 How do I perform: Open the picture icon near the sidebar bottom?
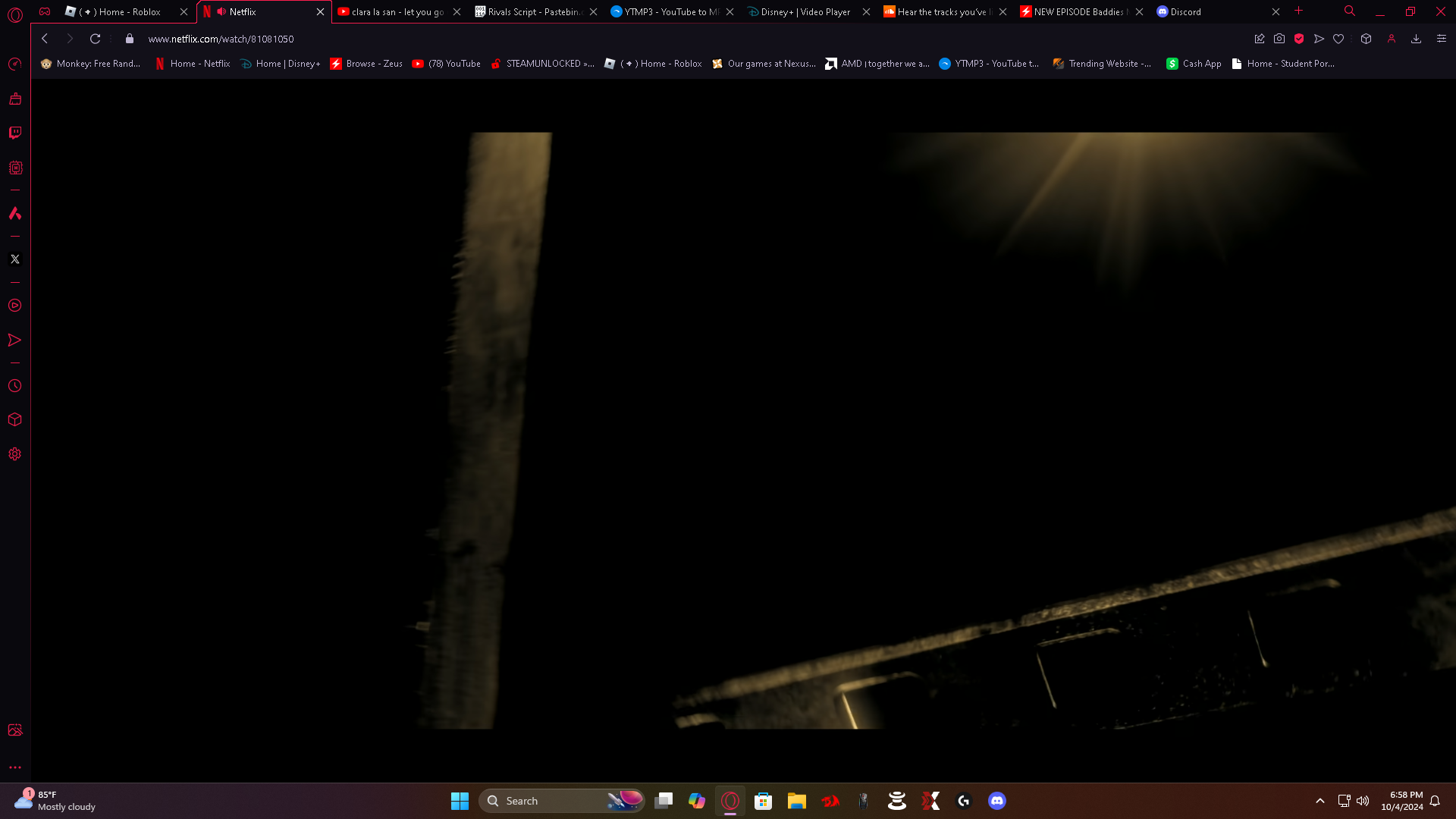pyautogui.click(x=15, y=730)
